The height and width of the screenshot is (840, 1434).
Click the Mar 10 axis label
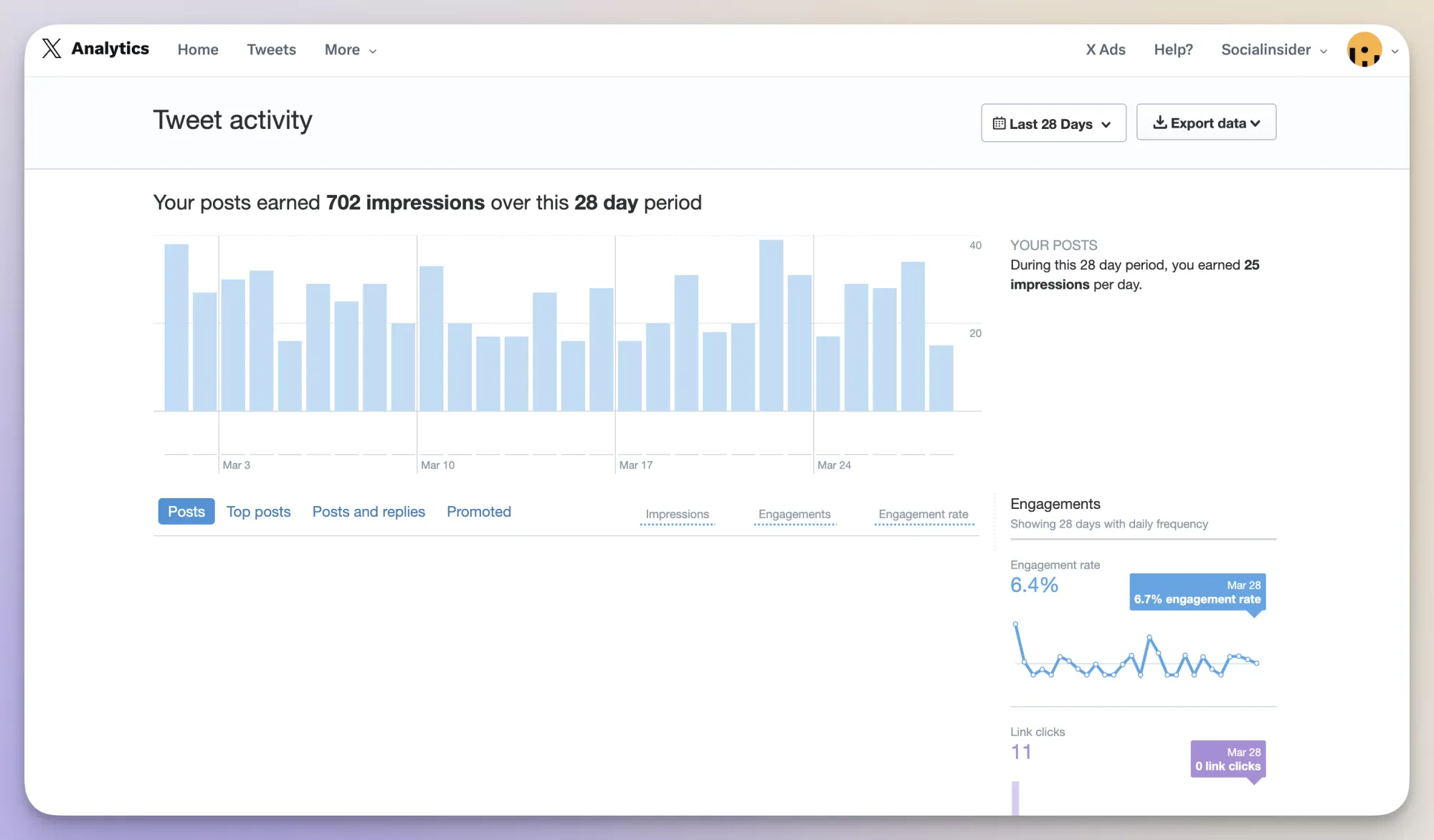pos(437,465)
